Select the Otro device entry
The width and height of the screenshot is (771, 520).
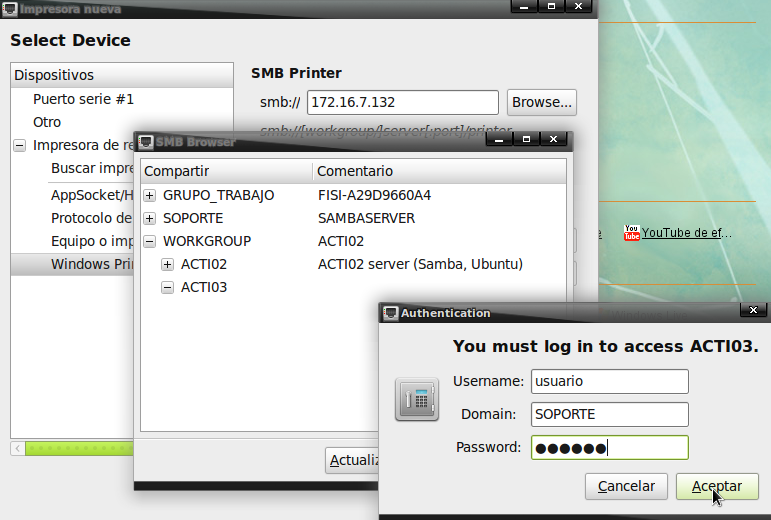click(x=47, y=122)
